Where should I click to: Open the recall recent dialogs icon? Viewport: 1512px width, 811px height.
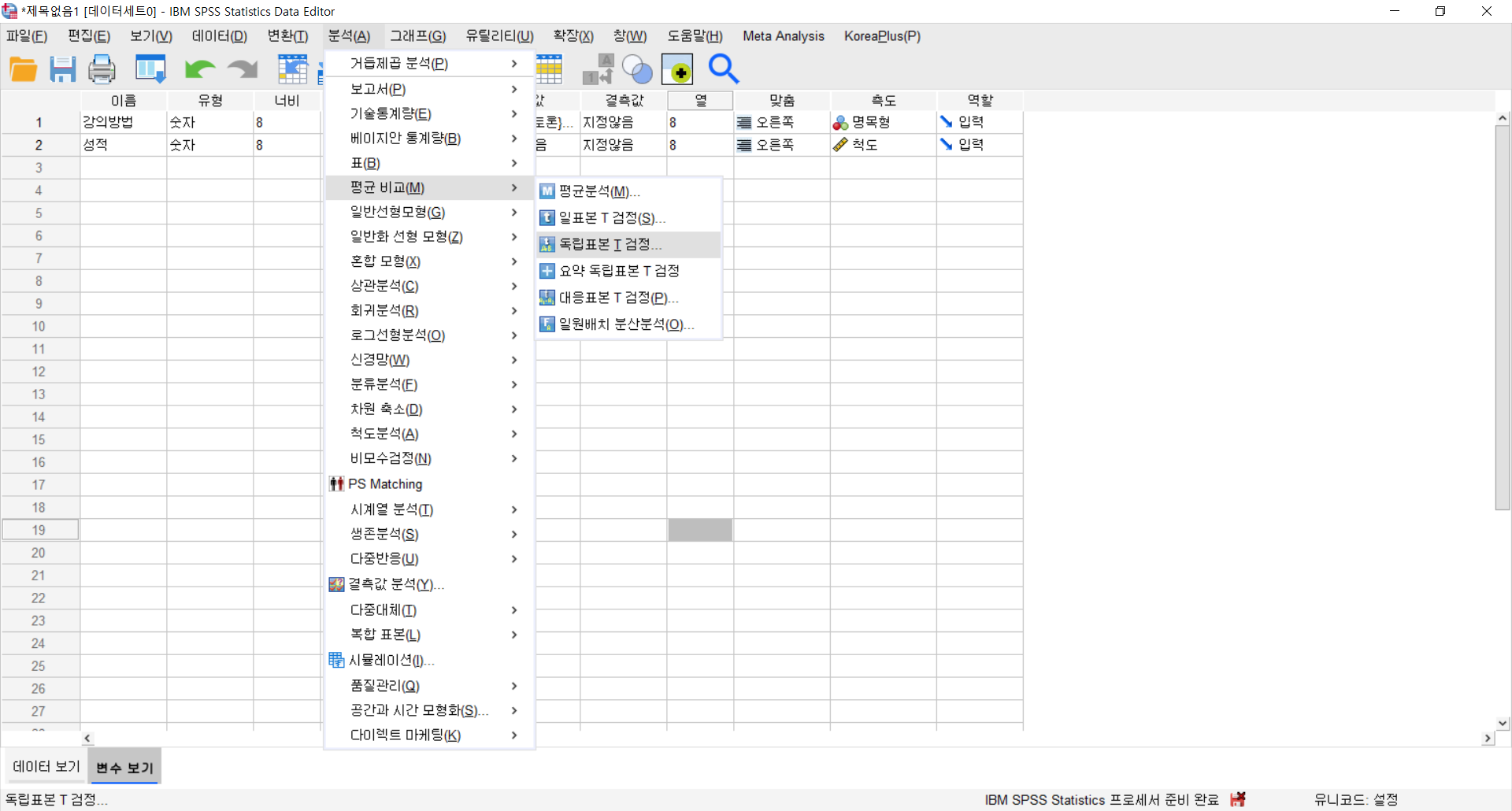(x=150, y=70)
